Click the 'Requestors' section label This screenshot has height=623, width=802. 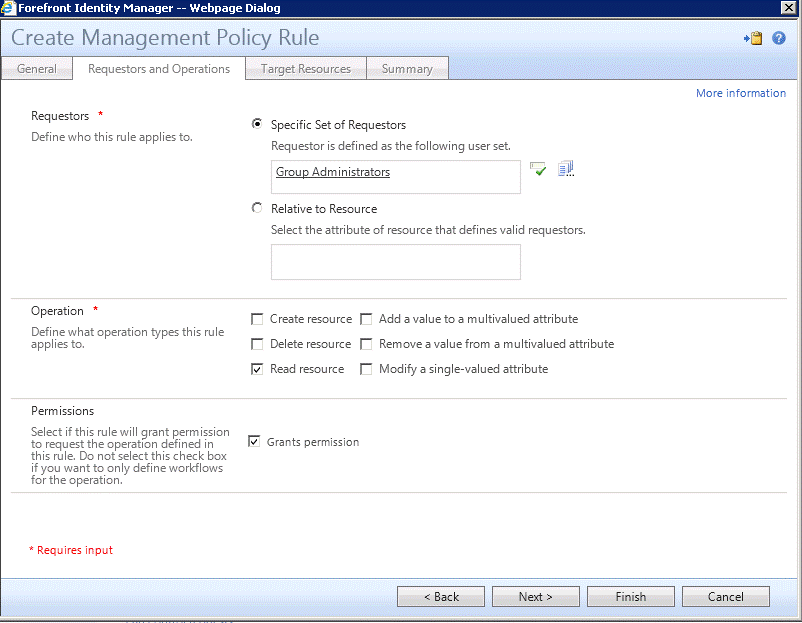[x=60, y=116]
